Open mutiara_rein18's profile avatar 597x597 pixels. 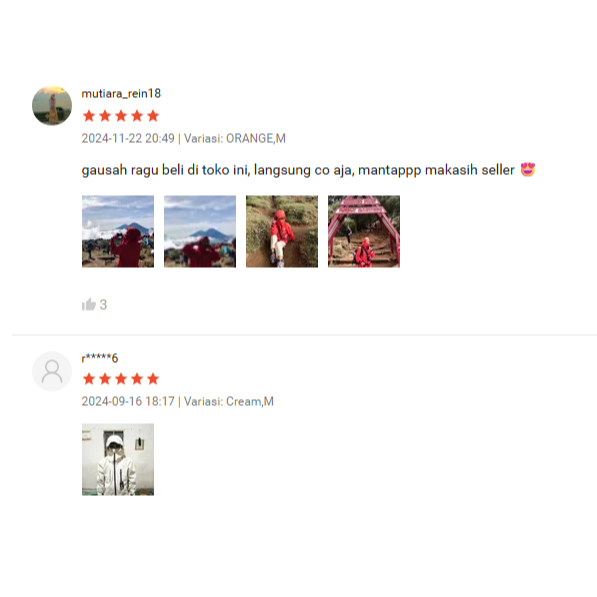52,105
